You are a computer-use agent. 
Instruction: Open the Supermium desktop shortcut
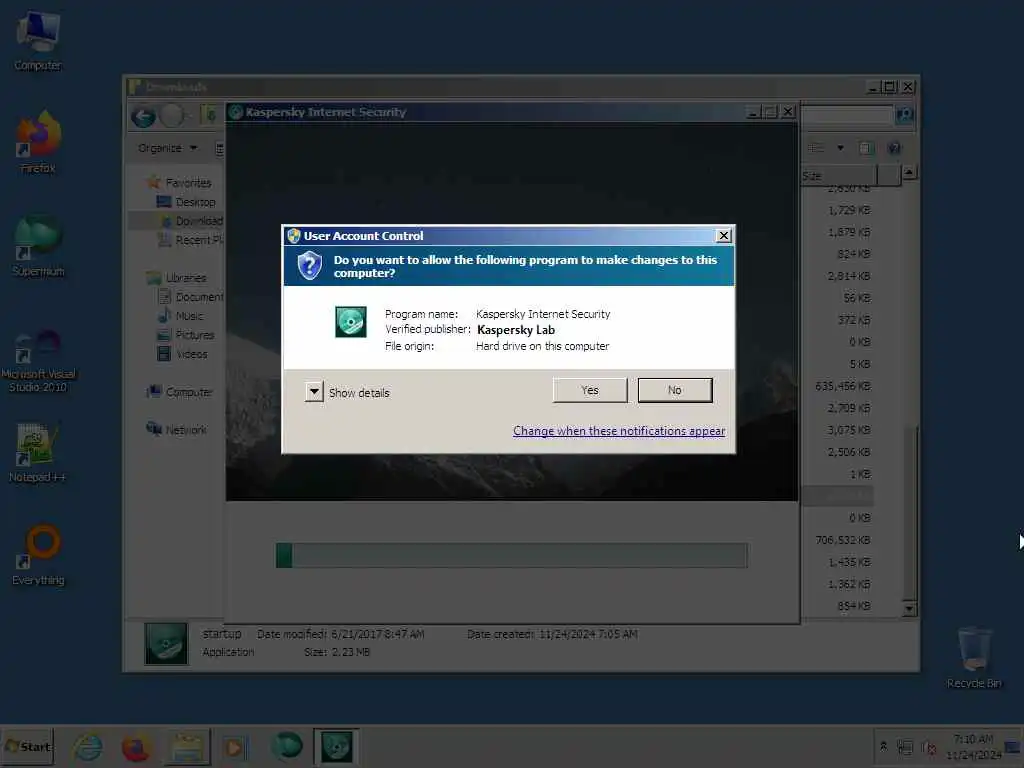(38, 246)
